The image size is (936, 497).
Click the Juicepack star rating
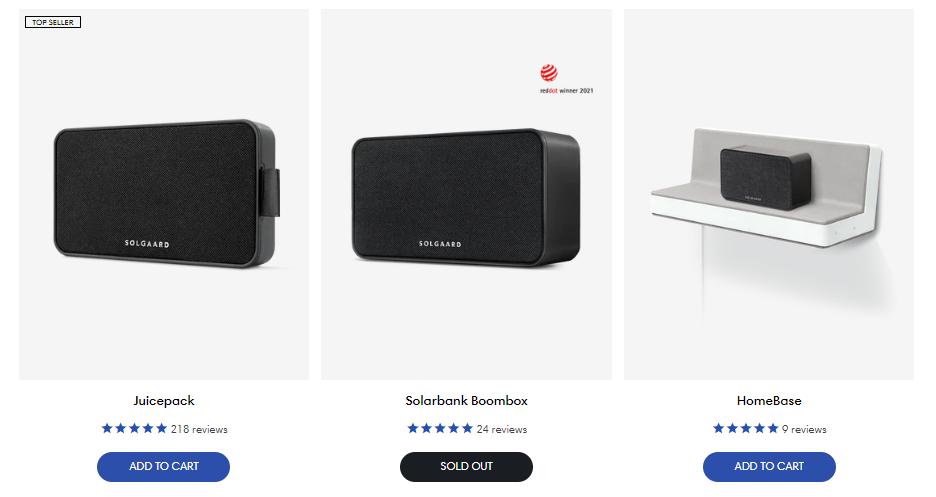(134, 428)
